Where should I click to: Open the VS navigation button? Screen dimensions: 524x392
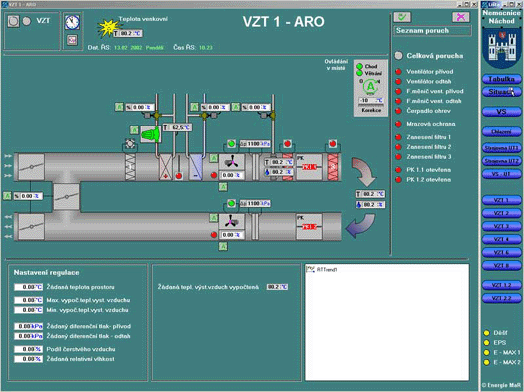click(x=501, y=112)
